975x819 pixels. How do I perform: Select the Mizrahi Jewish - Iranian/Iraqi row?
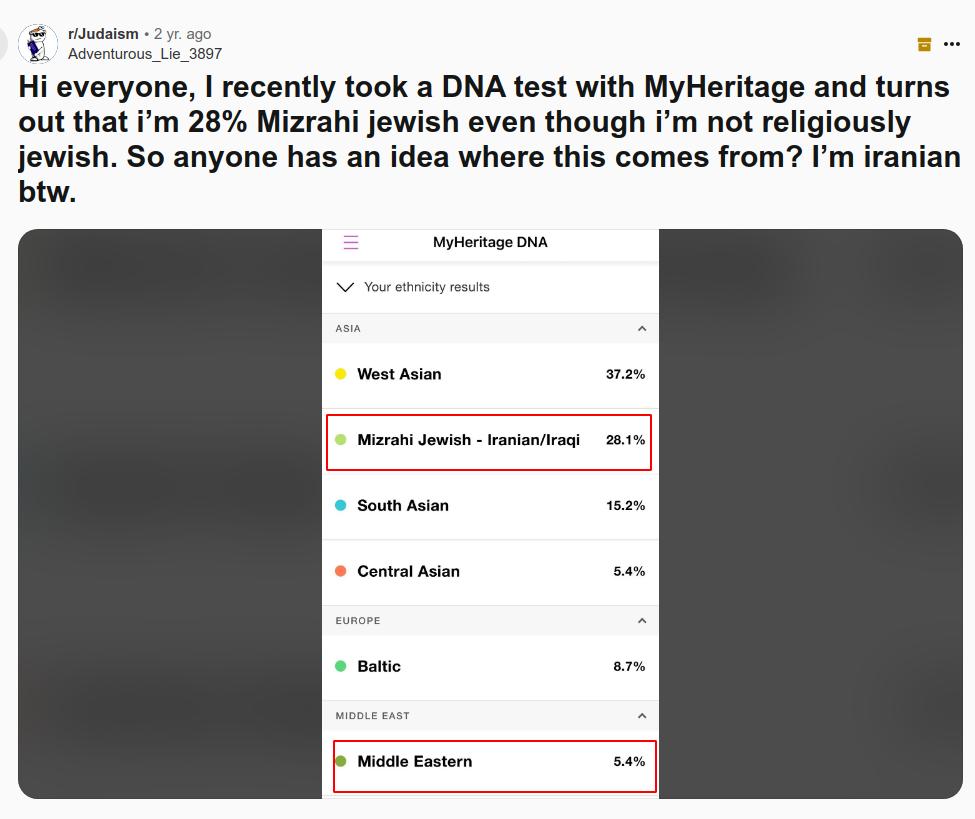[x=489, y=441]
